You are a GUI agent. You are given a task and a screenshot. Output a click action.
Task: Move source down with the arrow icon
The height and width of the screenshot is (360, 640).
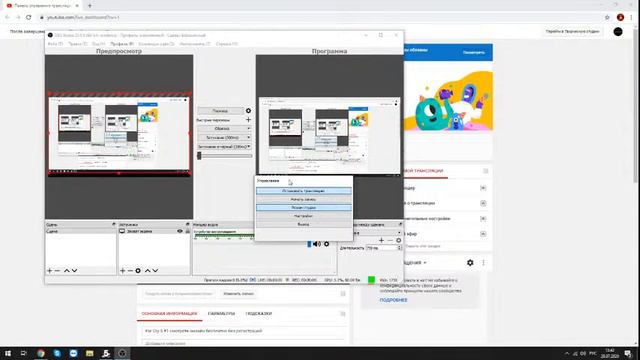tap(155, 271)
